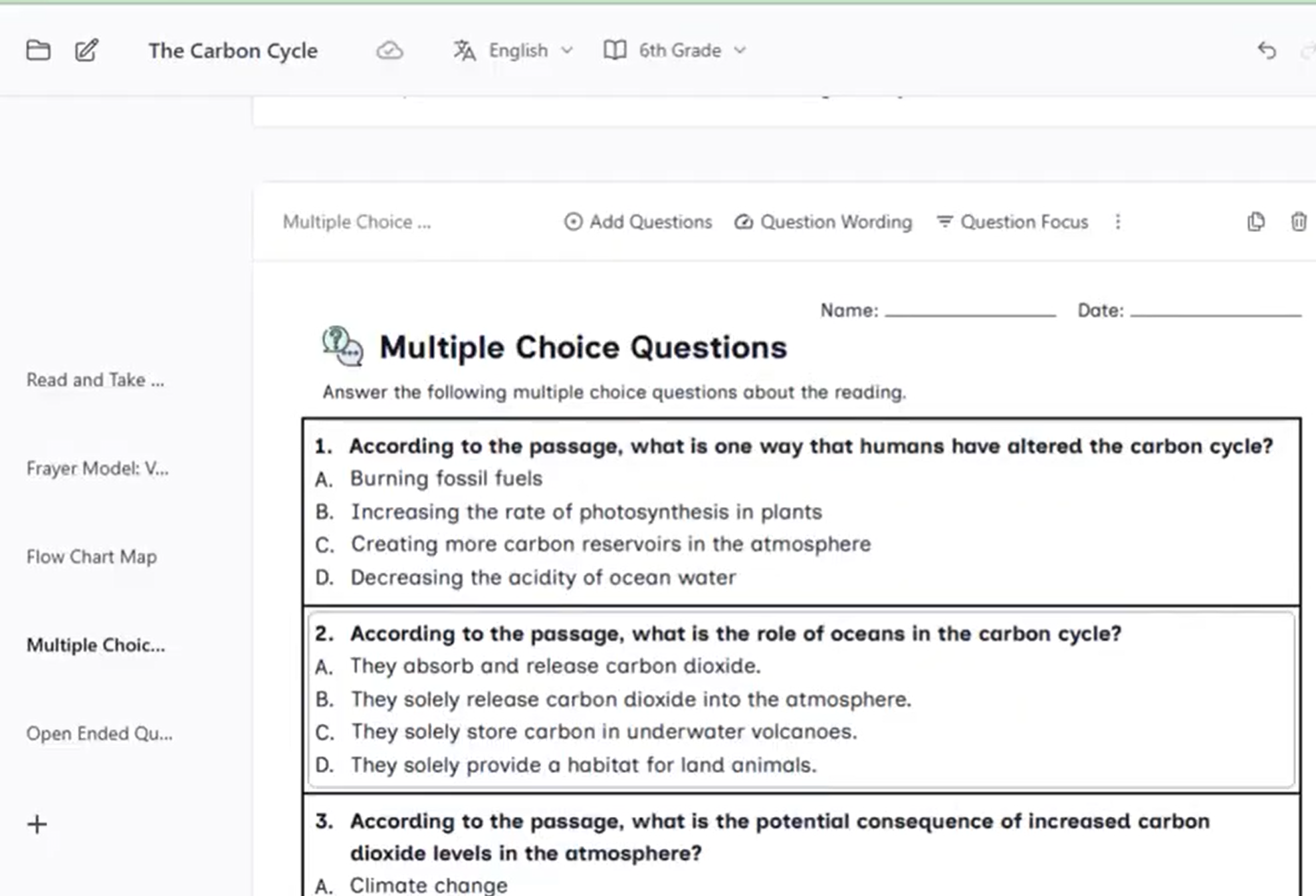Open the folder icon in the top bar

38,50
